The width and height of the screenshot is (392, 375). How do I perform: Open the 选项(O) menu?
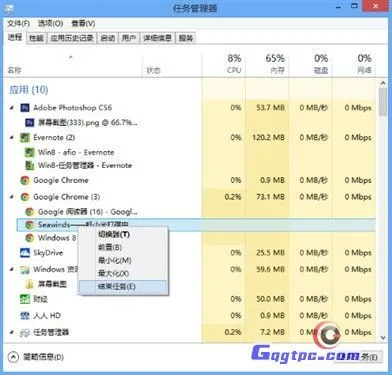pyautogui.click(x=50, y=24)
